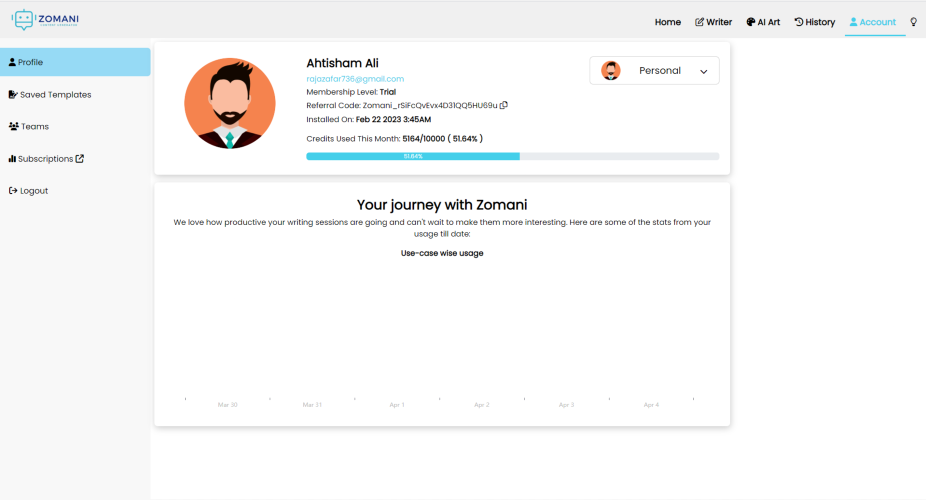Screen dimensions: 926x500
Task: Click the Membership Level Trial text
Action: (x=351, y=92)
